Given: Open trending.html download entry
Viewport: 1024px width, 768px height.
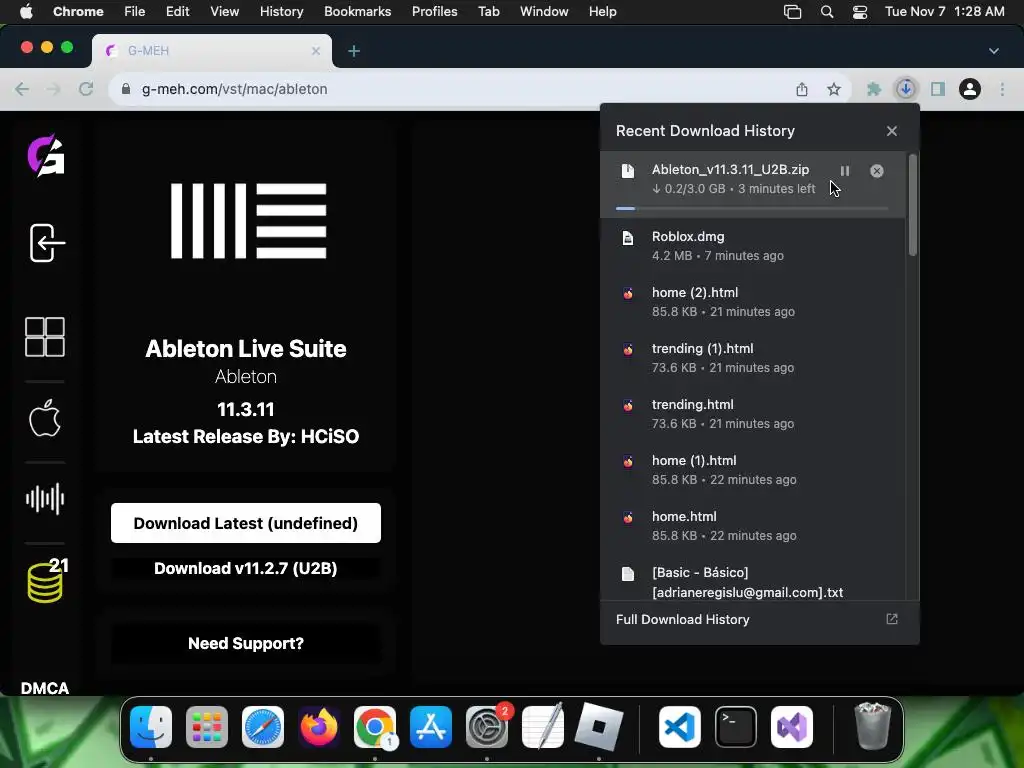Looking at the screenshot, I should click(x=753, y=414).
